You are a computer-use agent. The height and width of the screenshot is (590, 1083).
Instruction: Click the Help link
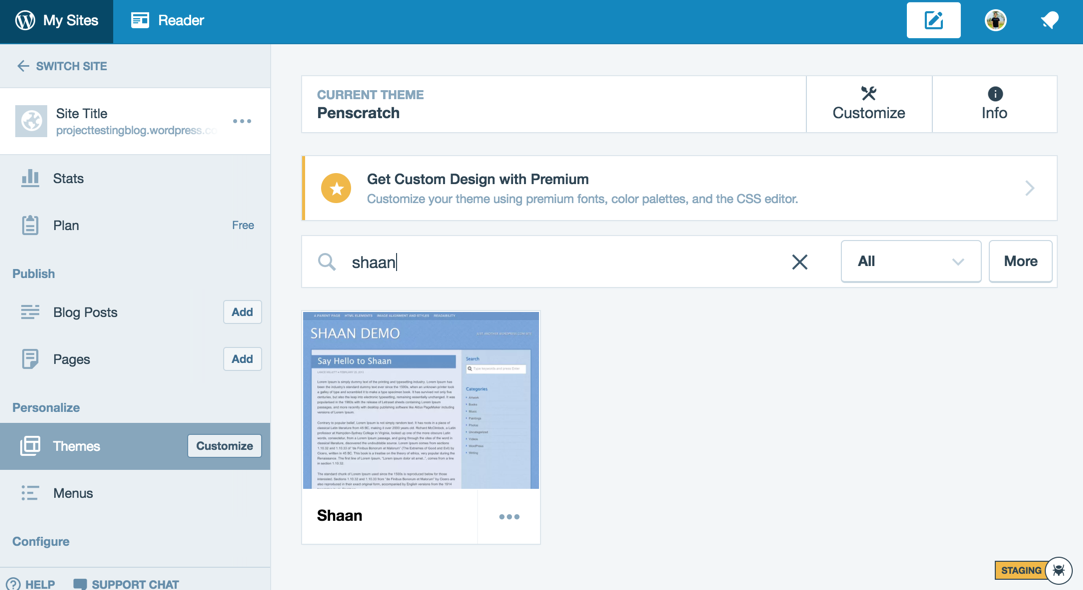coord(30,584)
